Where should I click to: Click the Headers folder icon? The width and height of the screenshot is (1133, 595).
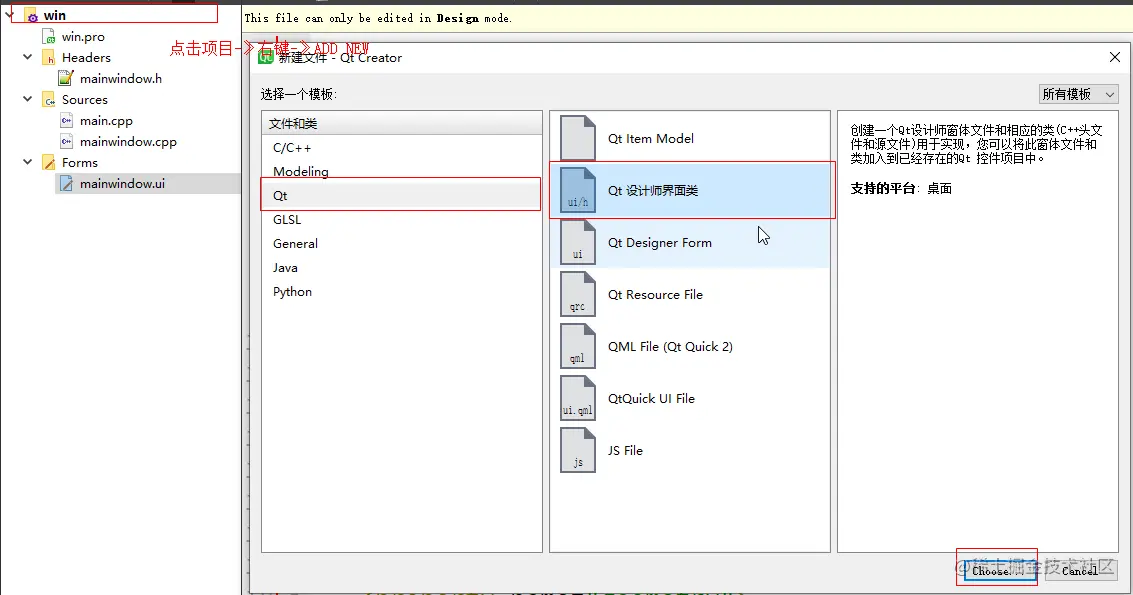(x=48, y=57)
